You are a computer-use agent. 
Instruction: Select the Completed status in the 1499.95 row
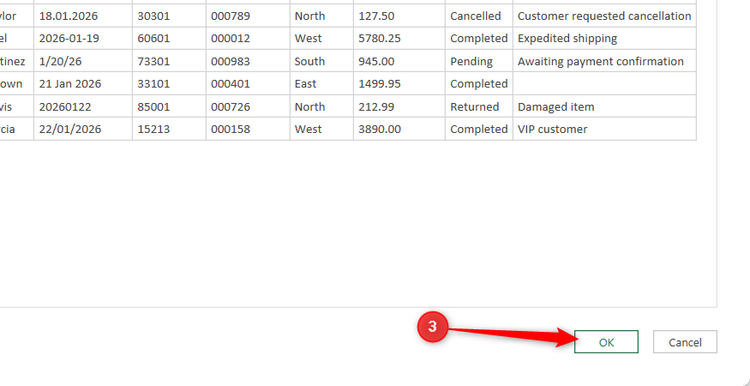(479, 84)
